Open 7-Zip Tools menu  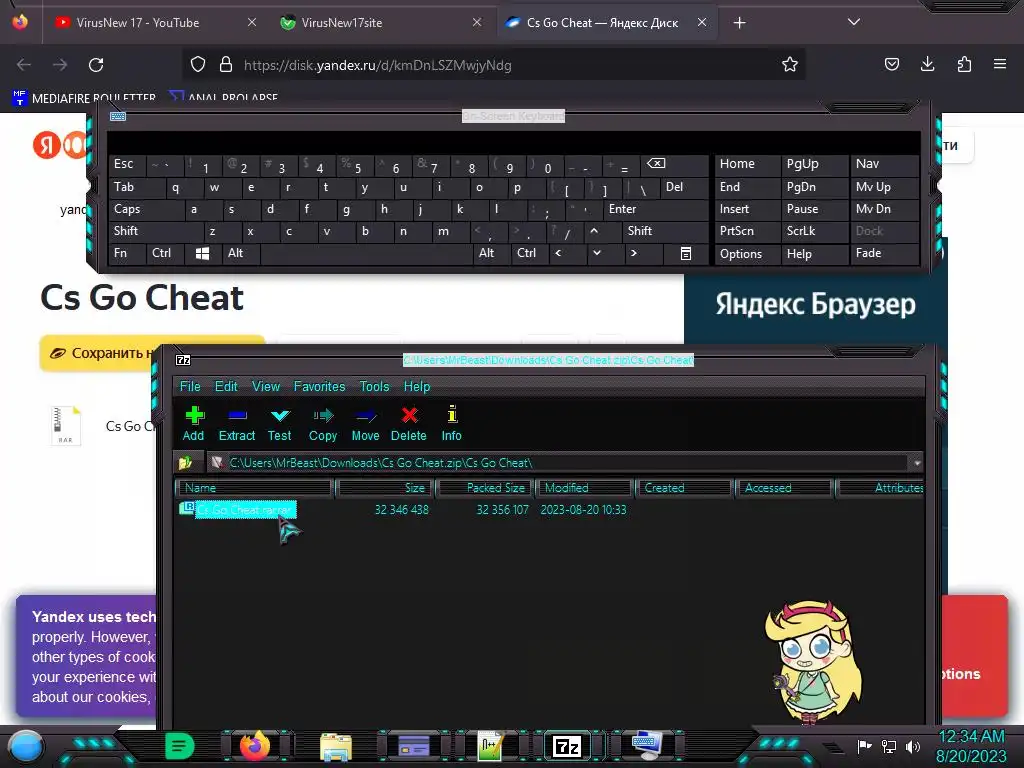tap(374, 386)
